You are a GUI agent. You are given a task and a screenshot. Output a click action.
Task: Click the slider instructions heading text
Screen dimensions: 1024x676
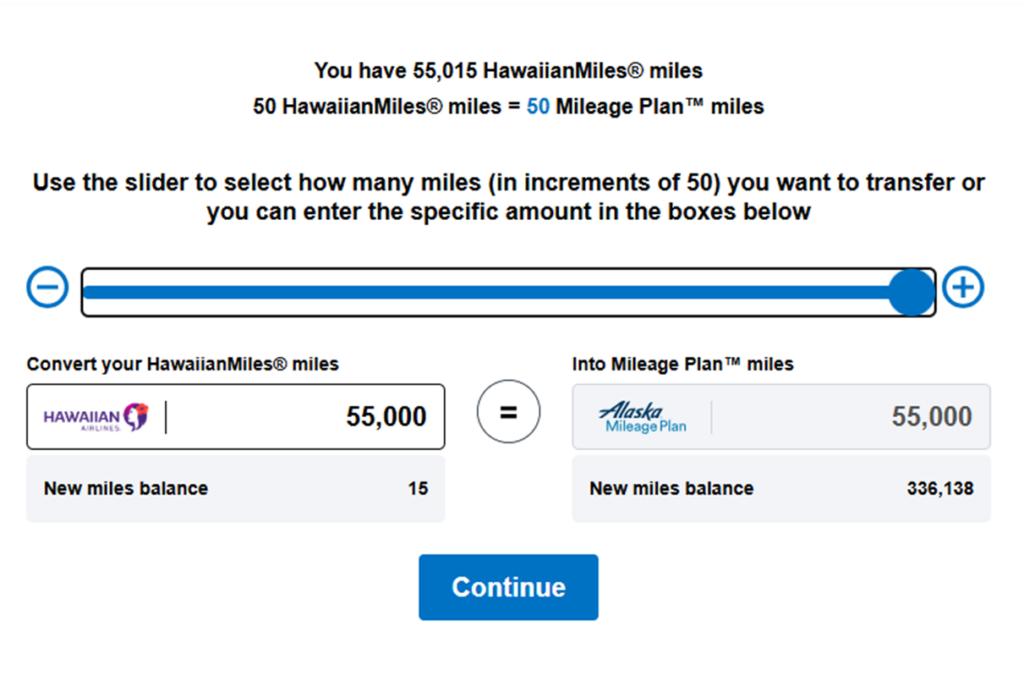(508, 197)
